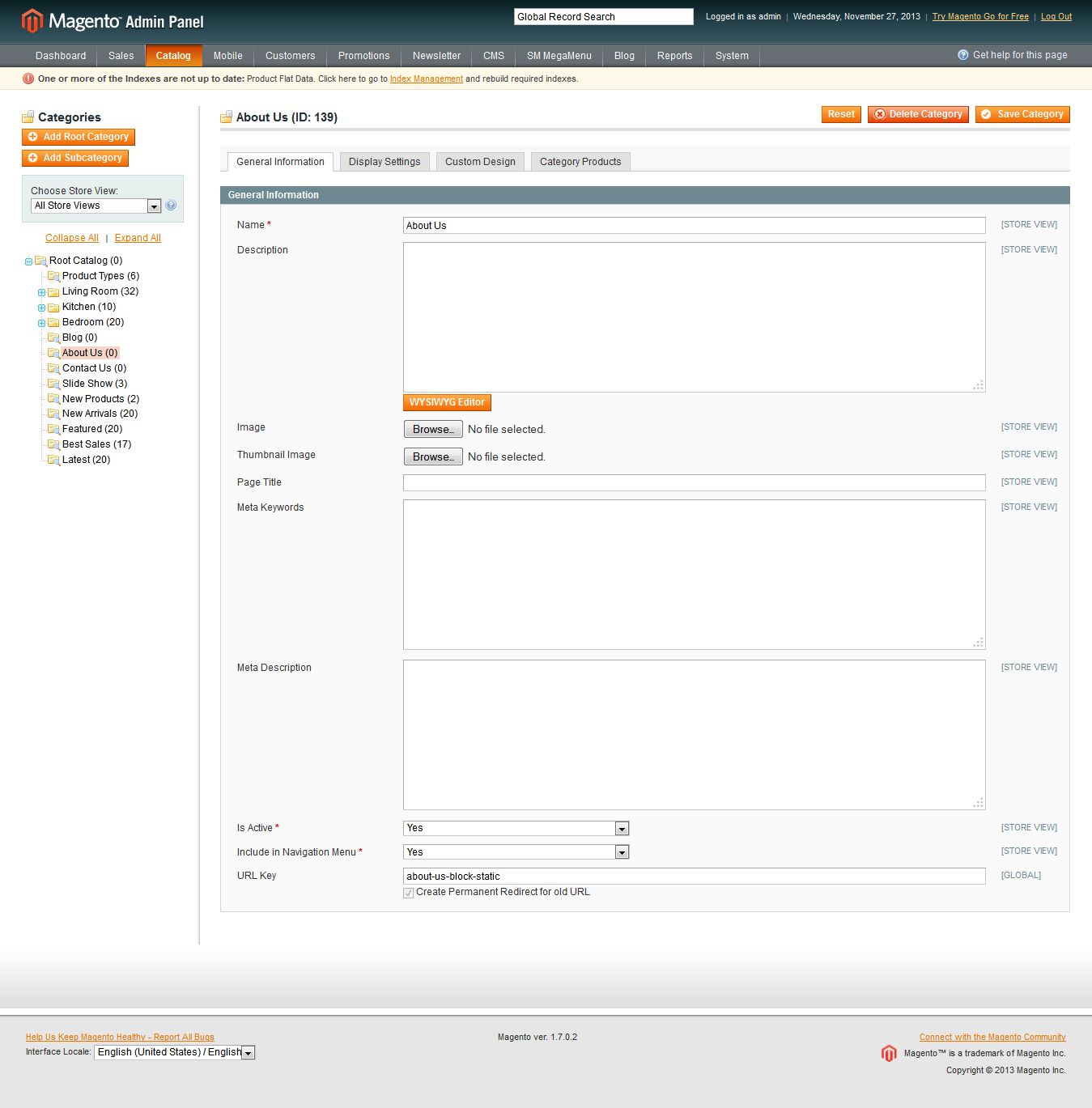The width and height of the screenshot is (1092, 1108).
Task: Click the Collapse All link
Action: pos(72,238)
